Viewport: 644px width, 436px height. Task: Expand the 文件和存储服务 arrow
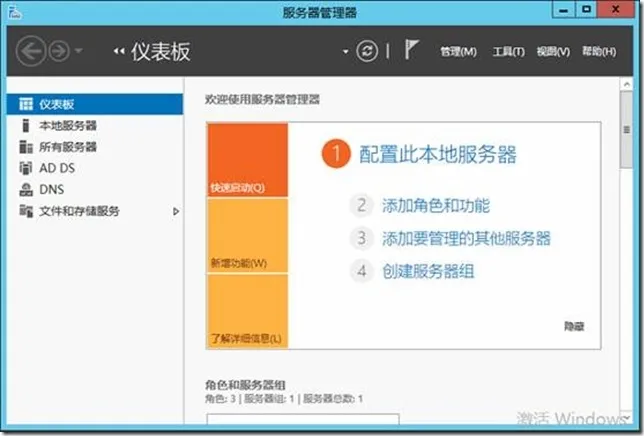(176, 211)
